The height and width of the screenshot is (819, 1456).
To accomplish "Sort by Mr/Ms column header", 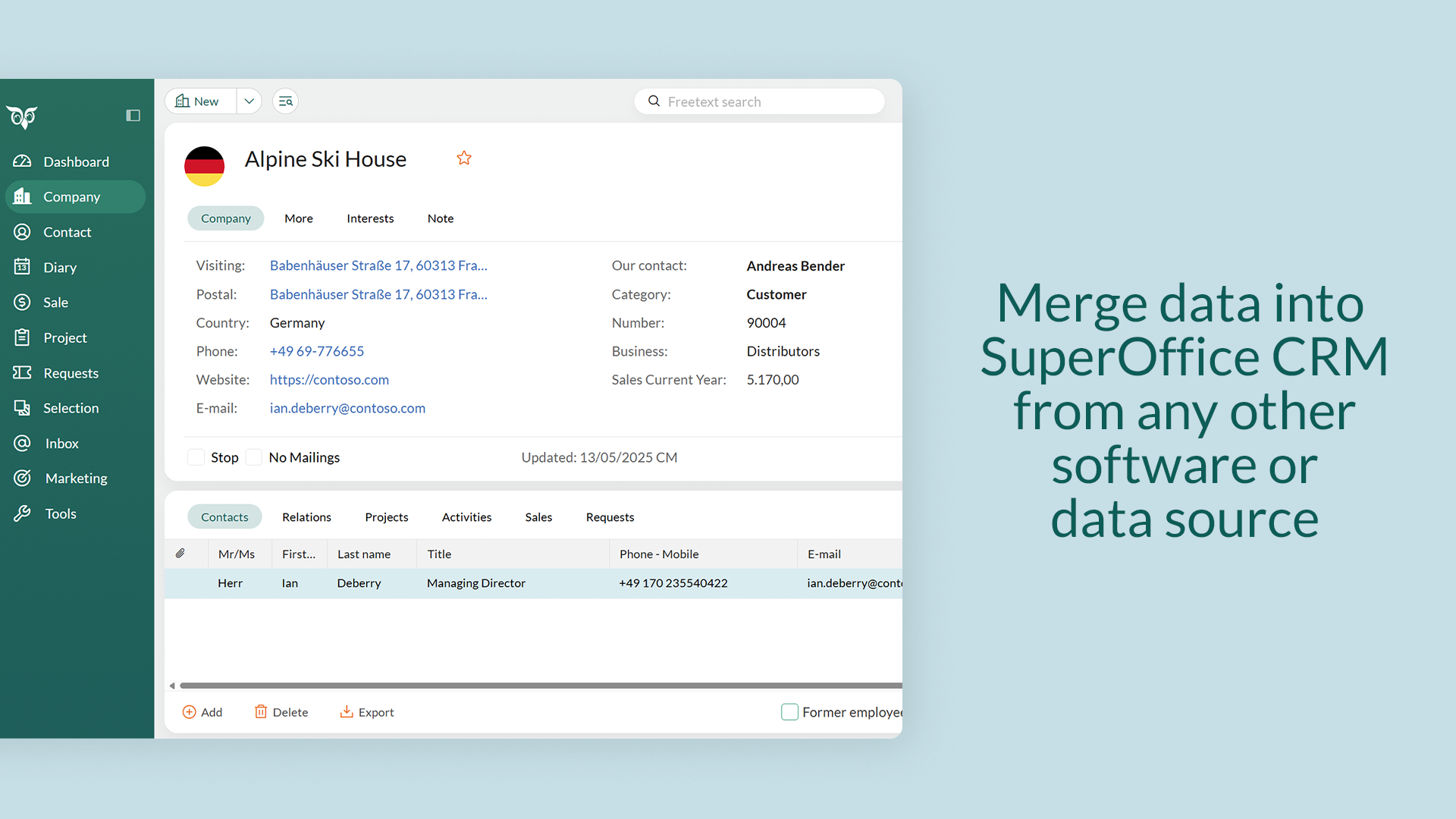I will tap(240, 554).
